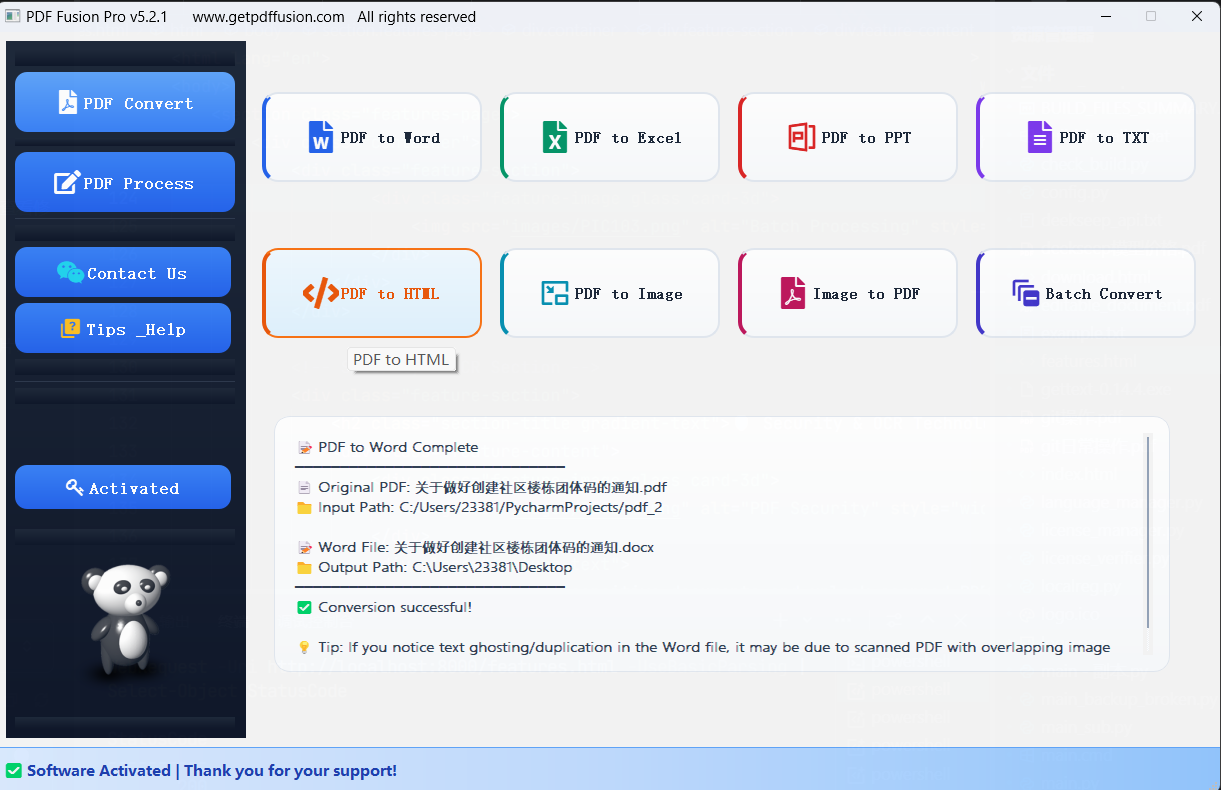Start the Image to PDF converter

(847, 293)
